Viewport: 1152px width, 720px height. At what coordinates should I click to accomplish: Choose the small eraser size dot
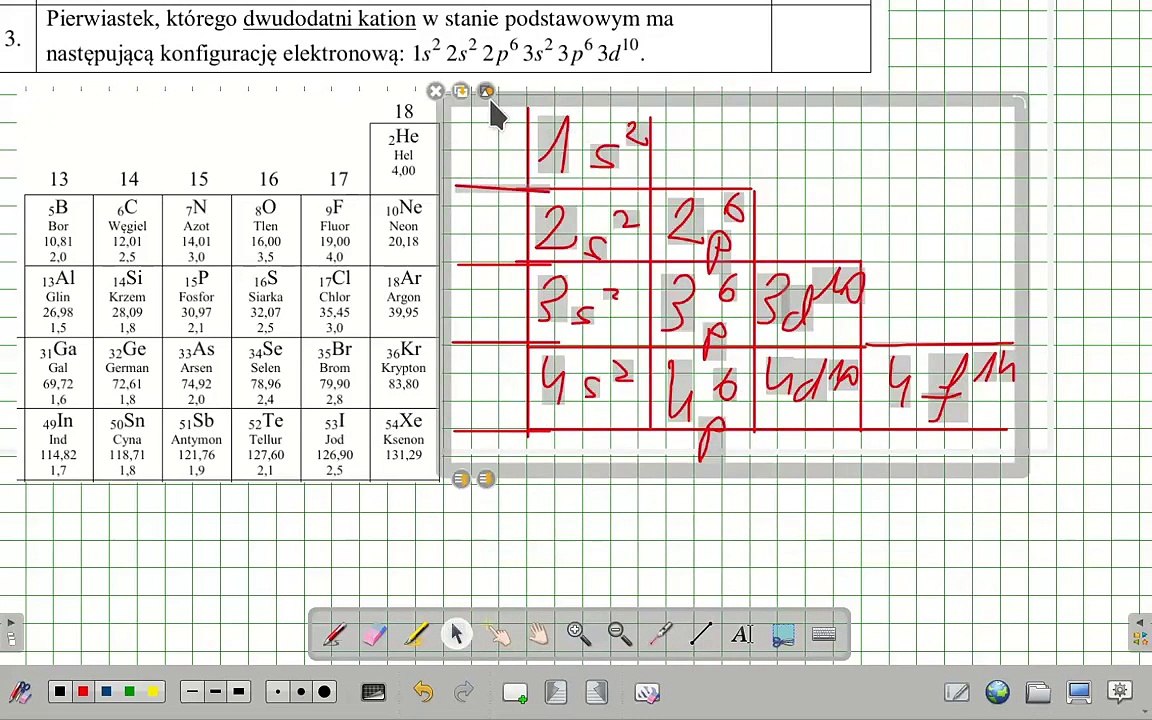pyautogui.click(x=278, y=692)
